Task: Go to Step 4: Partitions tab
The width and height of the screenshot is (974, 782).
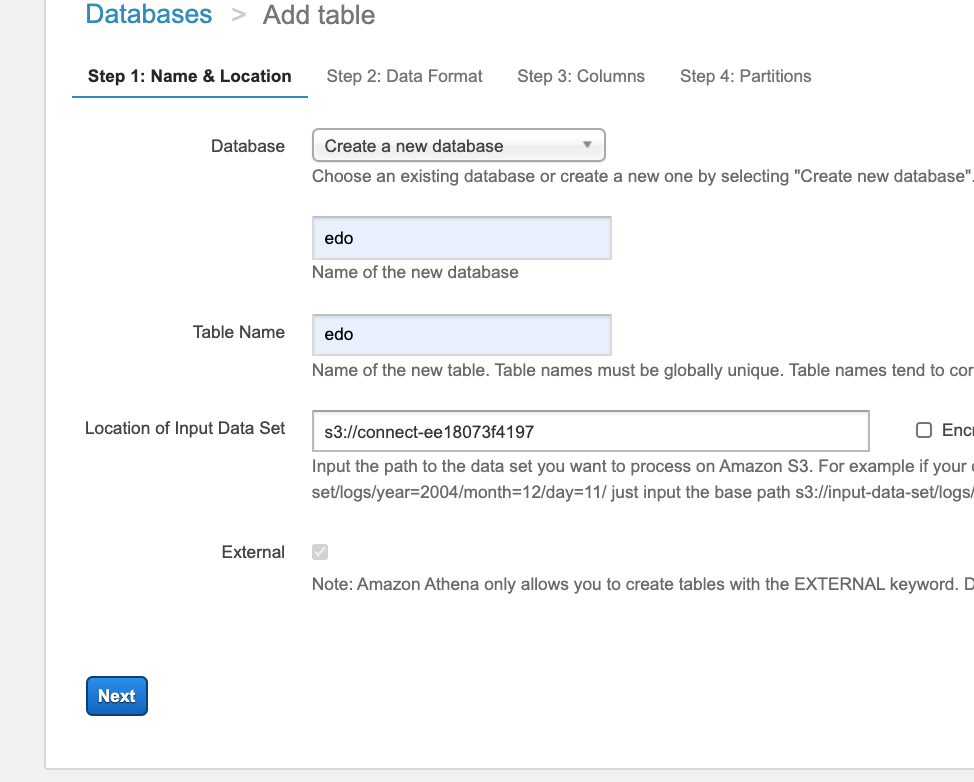Action: coord(746,76)
